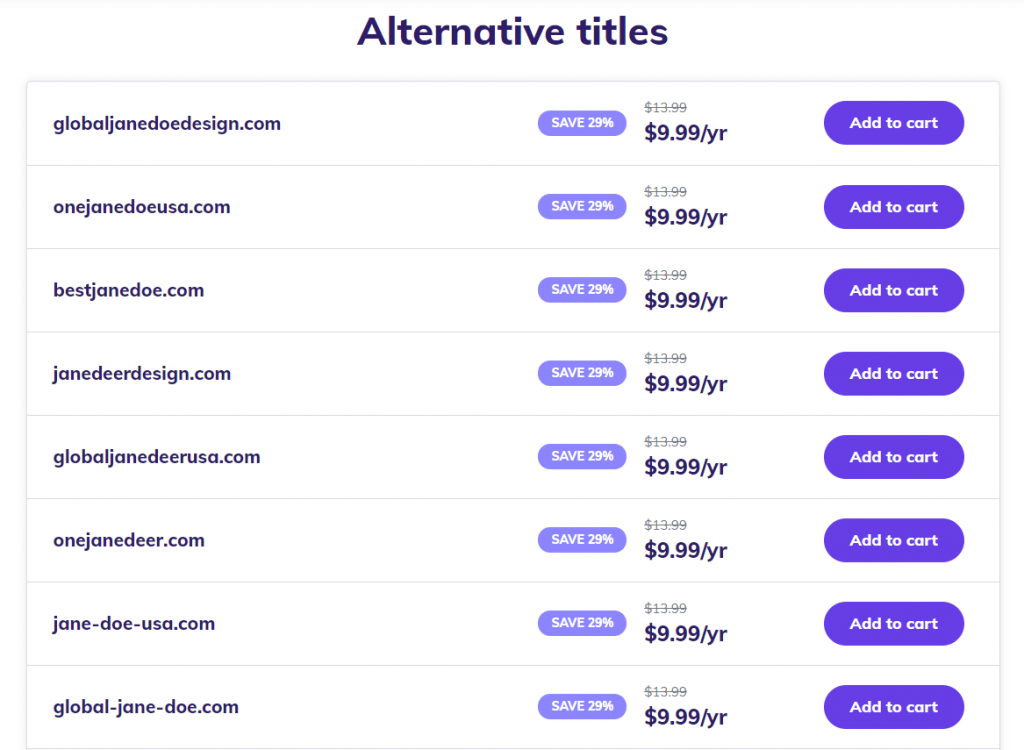
Task: Click the global-jane-doe.com domain name
Action: [x=146, y=707]
